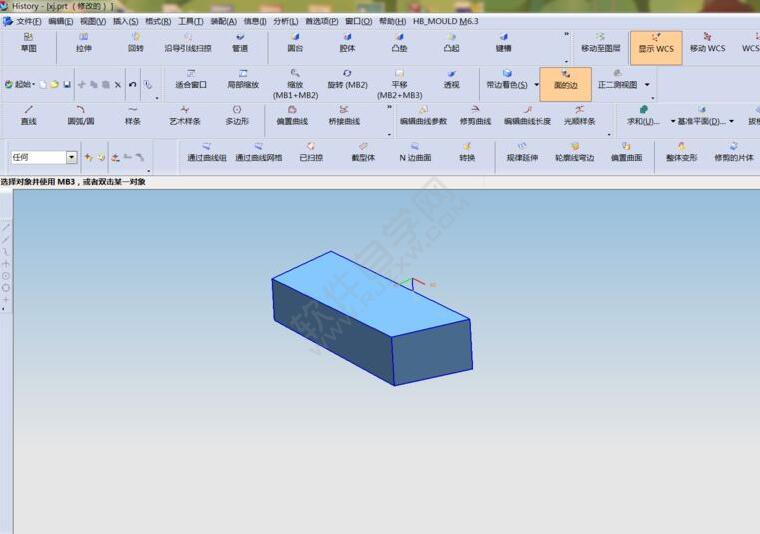The width and height of the screenshot is (760, 534).
Task: Open 通过曲线组 through curves tool
Action: pos(207,152)
